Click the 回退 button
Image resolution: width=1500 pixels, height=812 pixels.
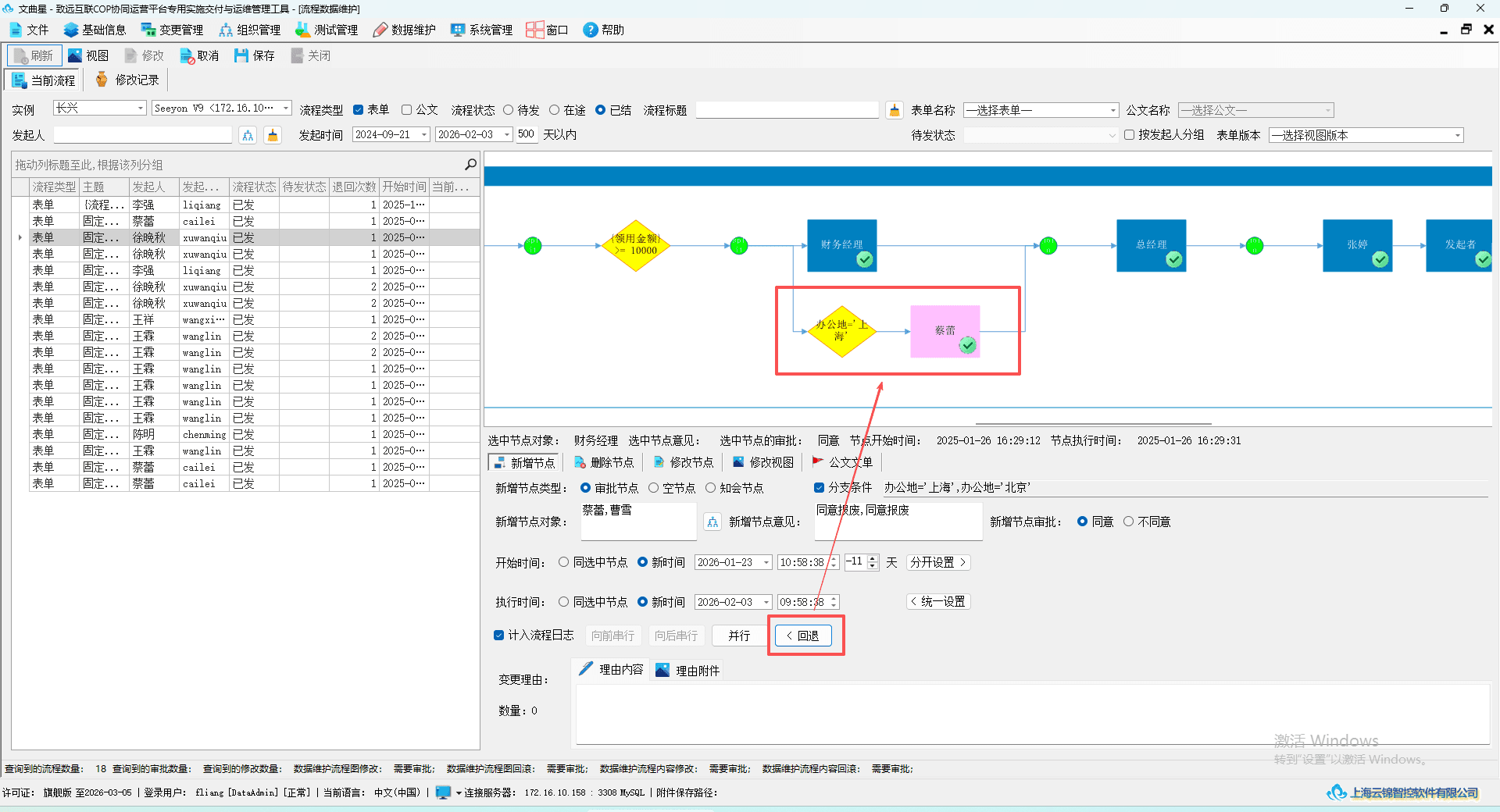click(x=803, y=636)
